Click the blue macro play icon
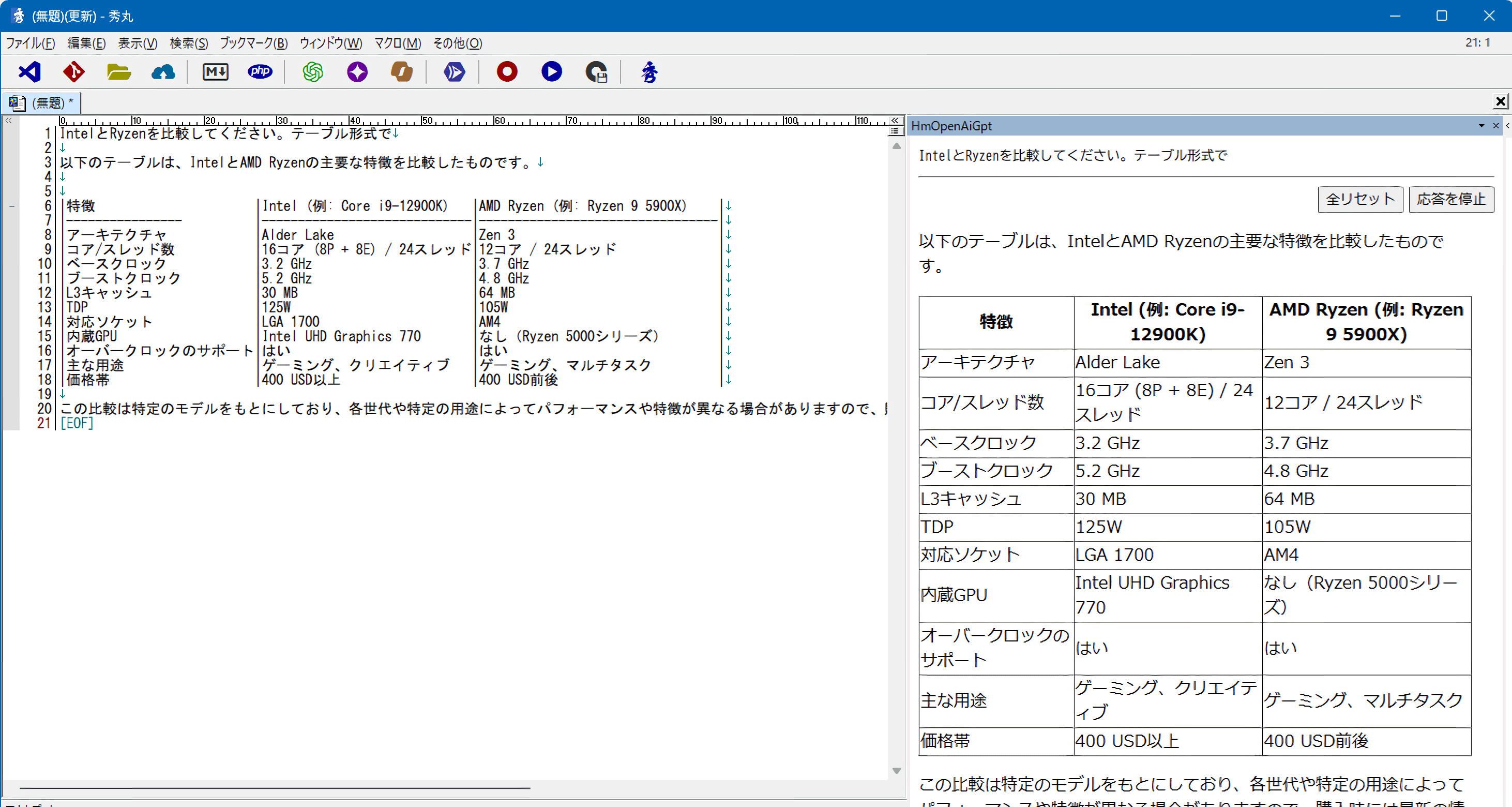This screenshot has height=807, width=1512. click(551, 72)
